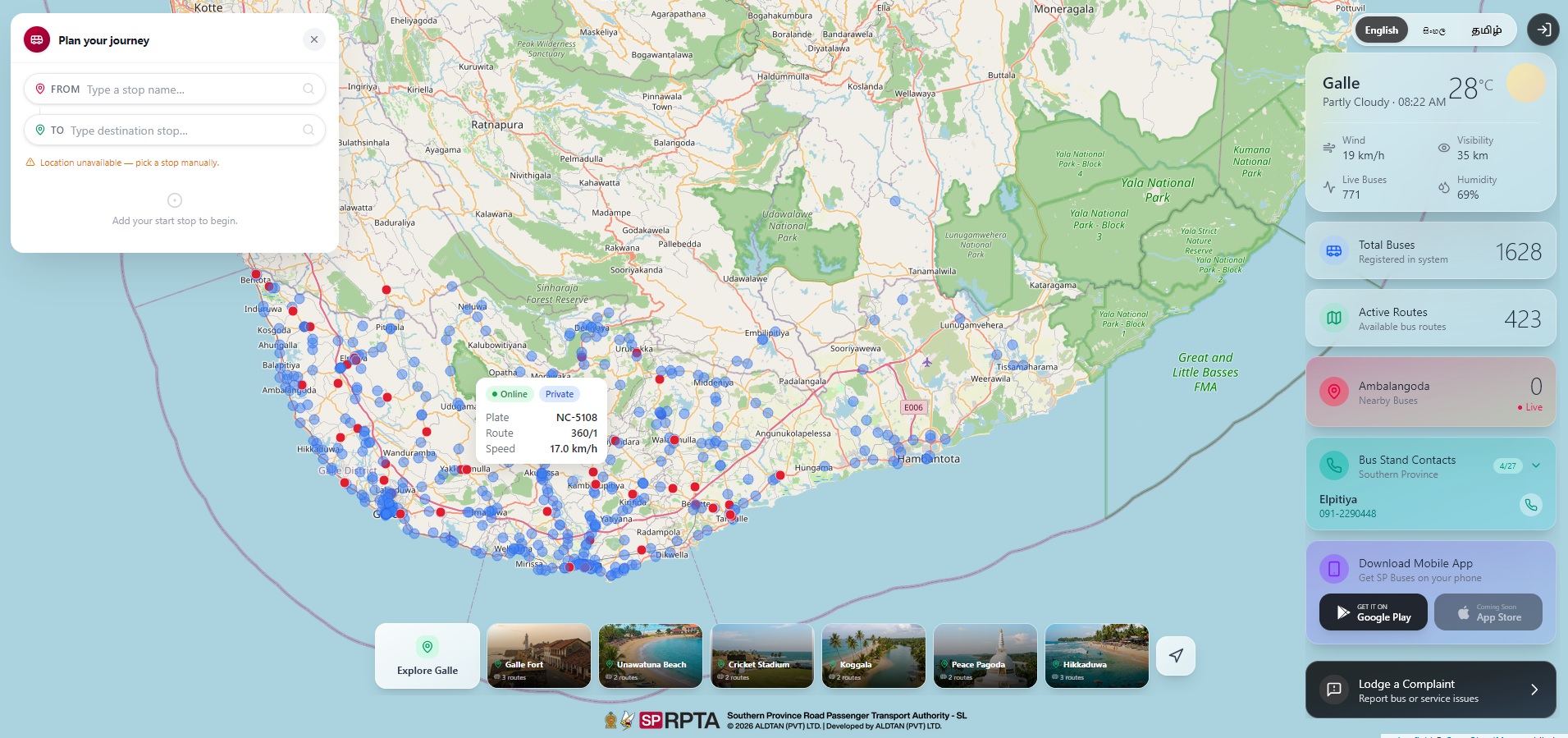Click the locate-me navigation arrow button
Screen dimensions: 1568x738
1176,655
